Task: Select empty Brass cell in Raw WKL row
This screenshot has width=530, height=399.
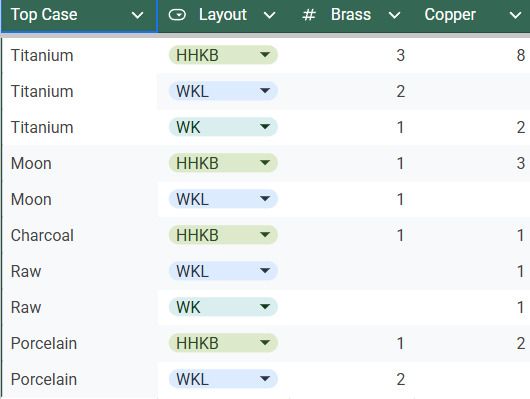Action: click(x=352, y=271)
